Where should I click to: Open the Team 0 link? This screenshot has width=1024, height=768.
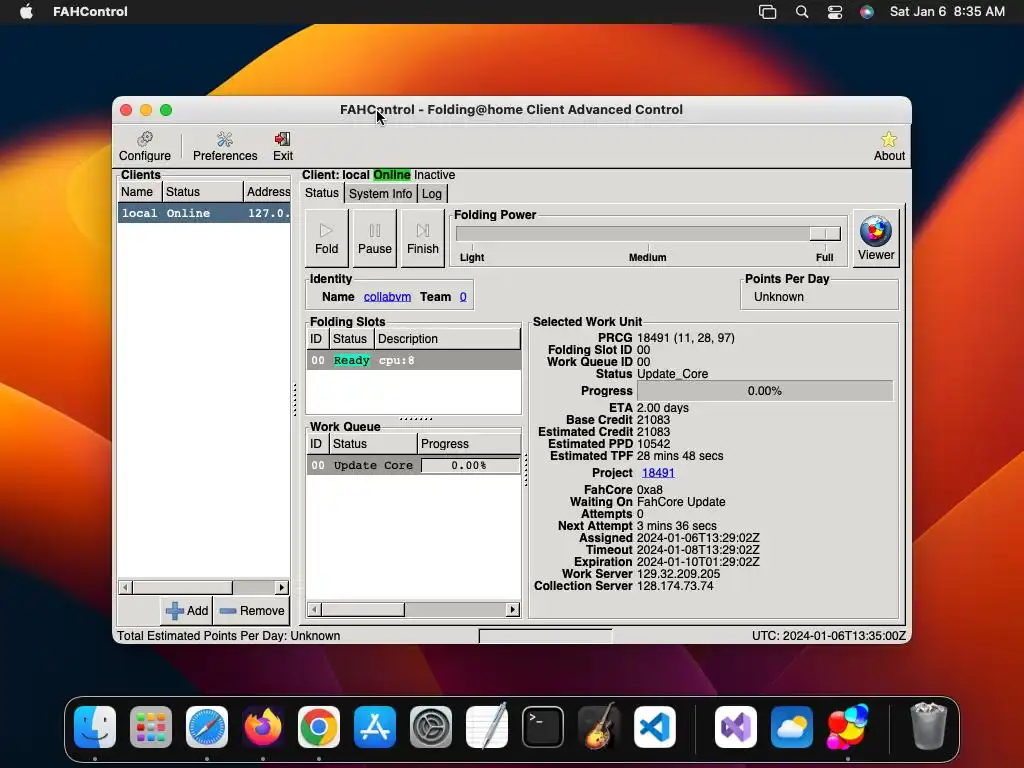[463, 296]
